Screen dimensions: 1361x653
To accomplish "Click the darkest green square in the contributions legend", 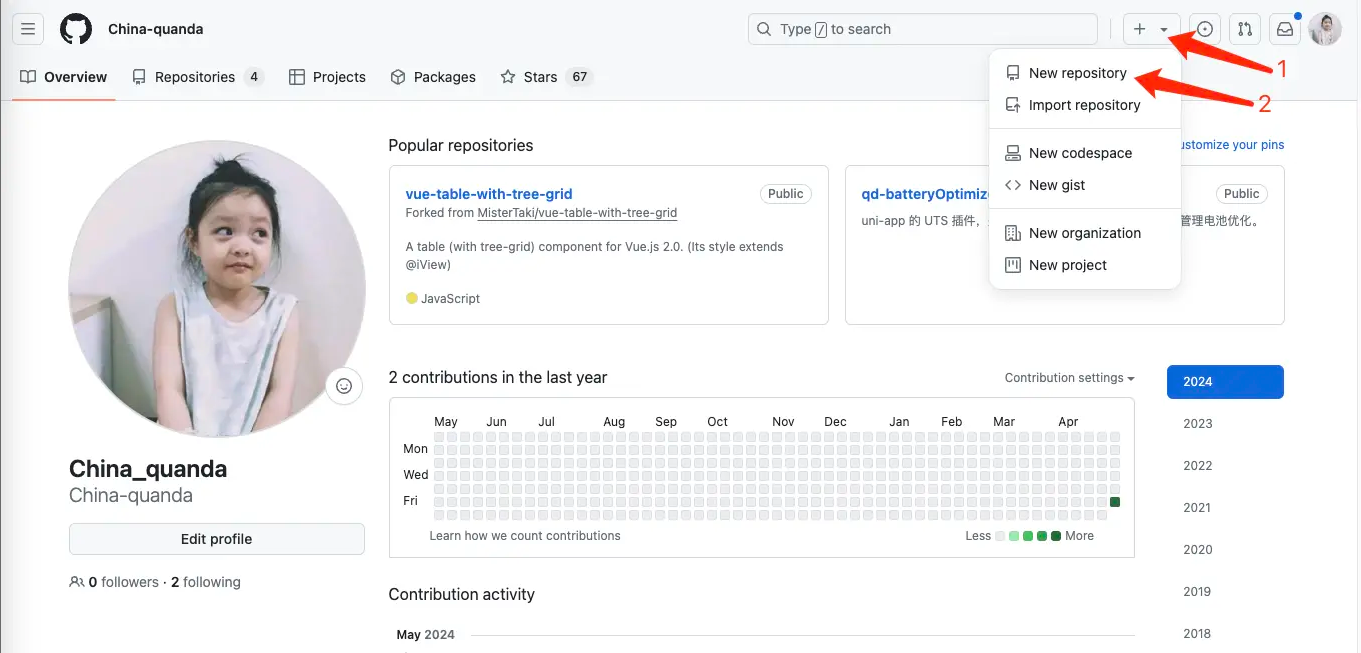I will pyautogui.click(x=1055, y=536).
